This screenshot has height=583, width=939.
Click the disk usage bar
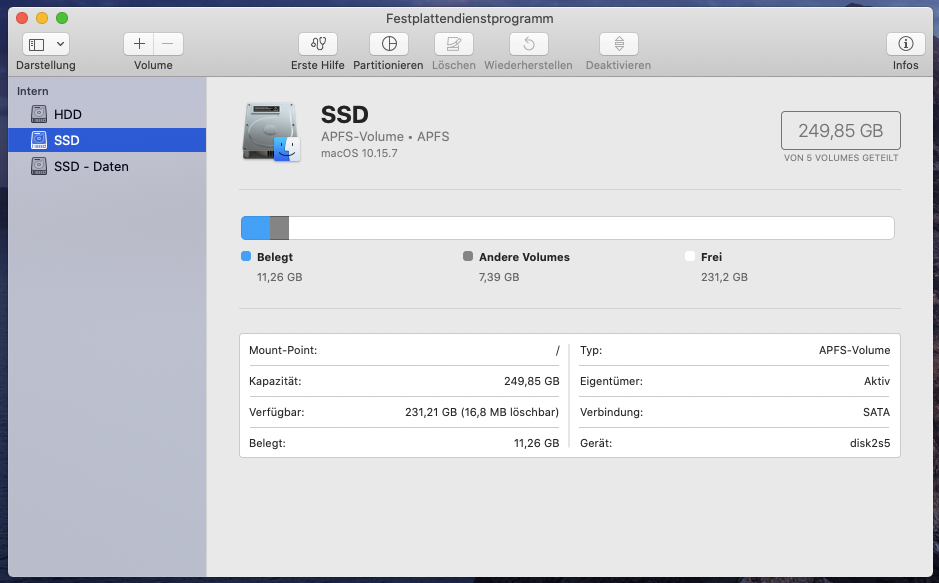click(x=567, y=228)
